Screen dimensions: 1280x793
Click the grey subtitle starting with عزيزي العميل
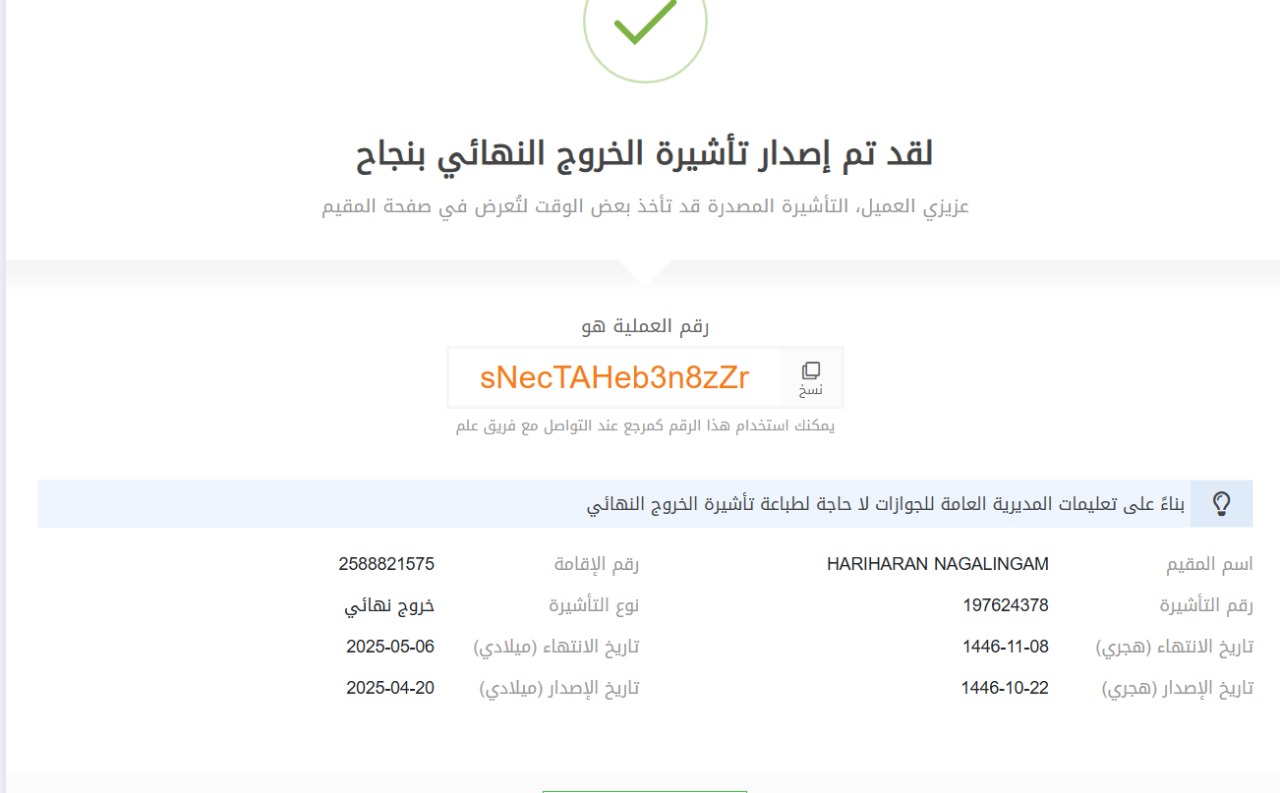[x=645, y=207]
